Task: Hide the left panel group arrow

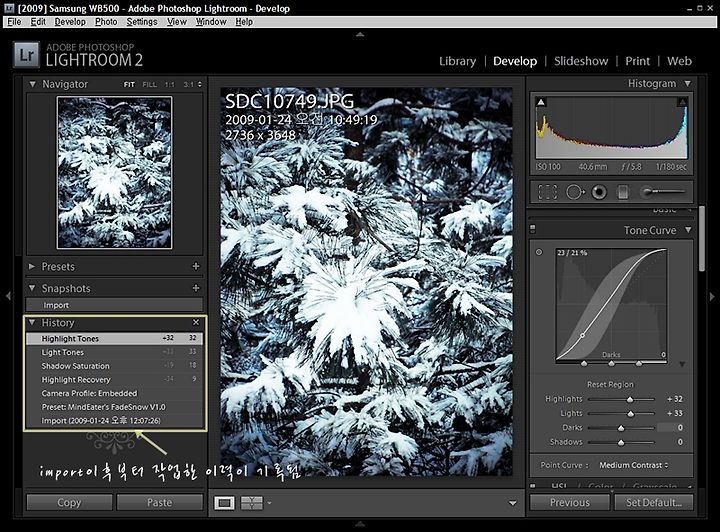Action: [8, 297]
